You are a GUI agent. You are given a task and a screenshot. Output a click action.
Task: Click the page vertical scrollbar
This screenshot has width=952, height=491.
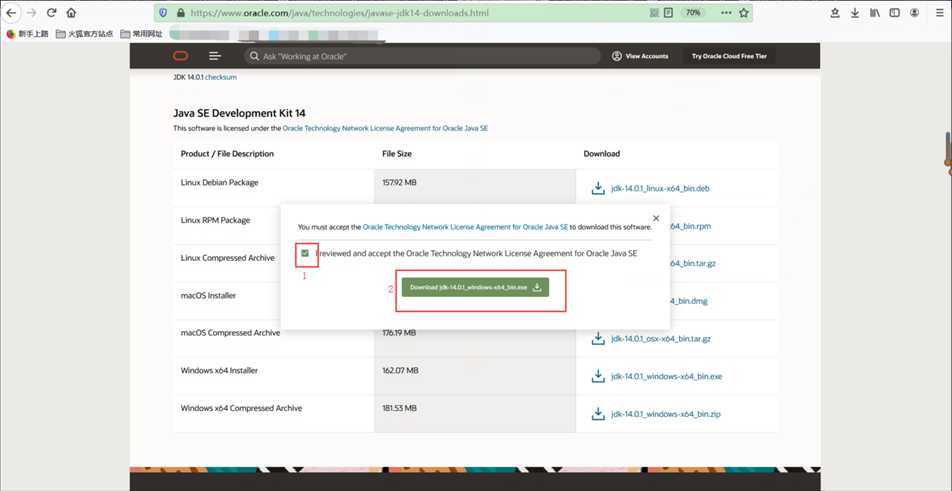[x=947, y=149]
